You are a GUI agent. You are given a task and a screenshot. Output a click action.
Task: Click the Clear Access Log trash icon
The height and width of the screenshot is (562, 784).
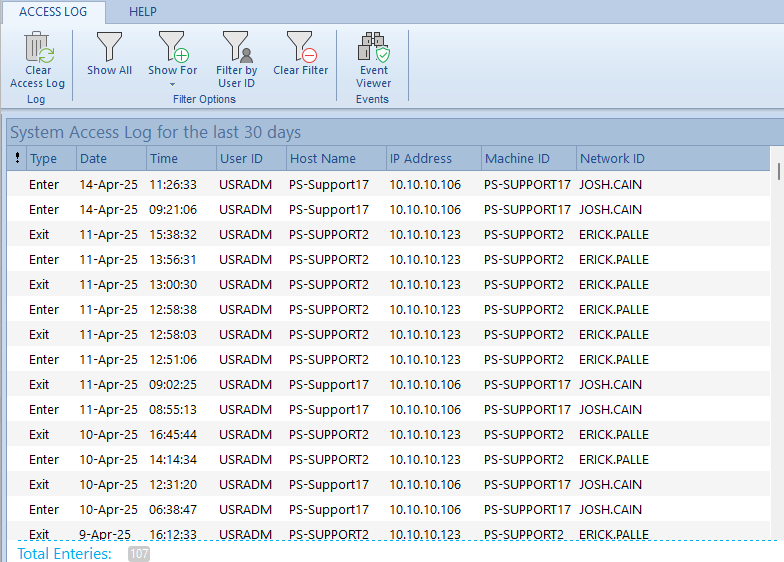pyautogui.click(x=38, y=47)
